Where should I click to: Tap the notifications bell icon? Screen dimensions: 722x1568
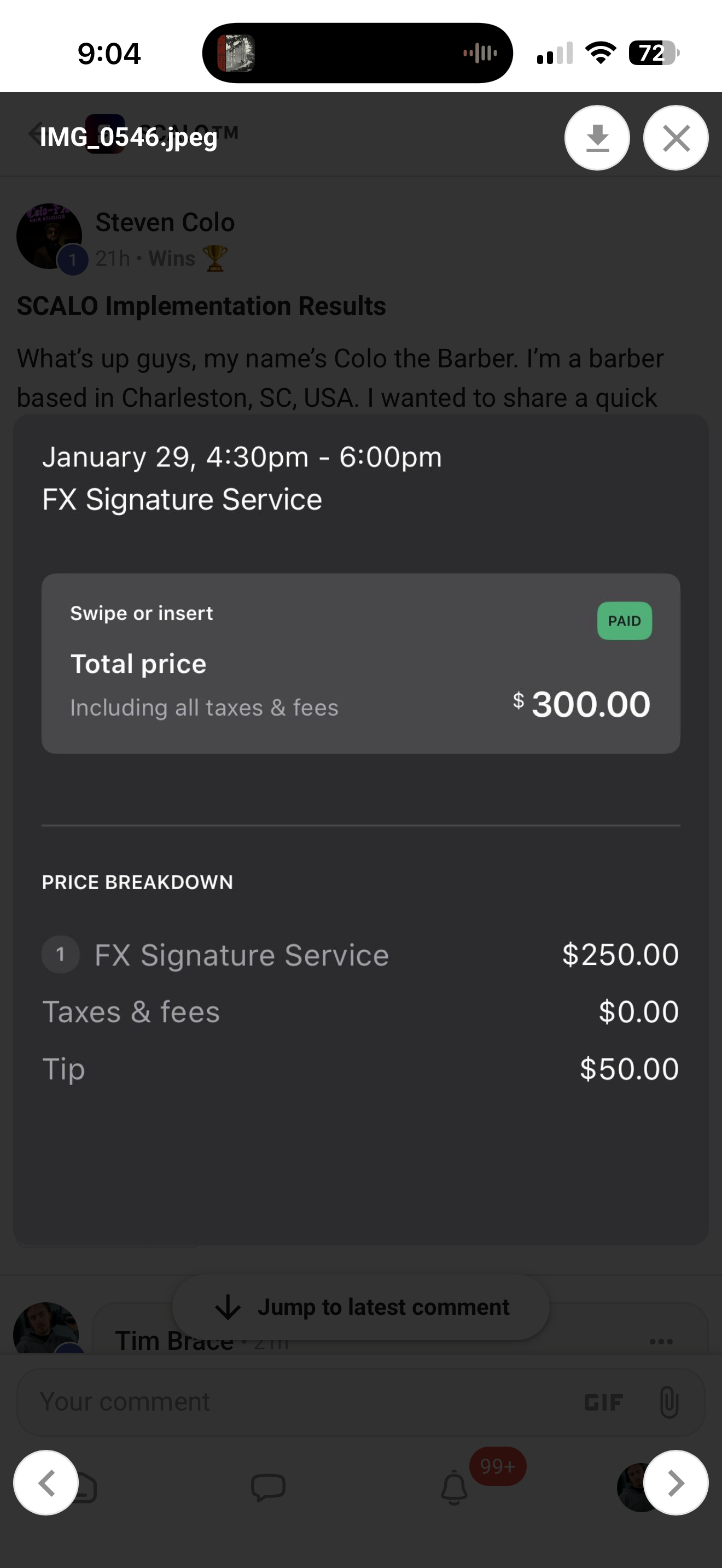(x=454, y=1488)
